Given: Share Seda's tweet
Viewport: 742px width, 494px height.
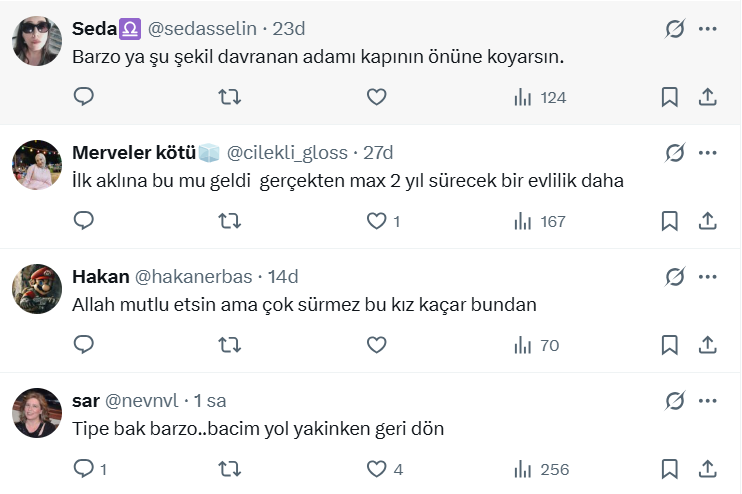Looking at the screenshot, I should pos(707,97).
